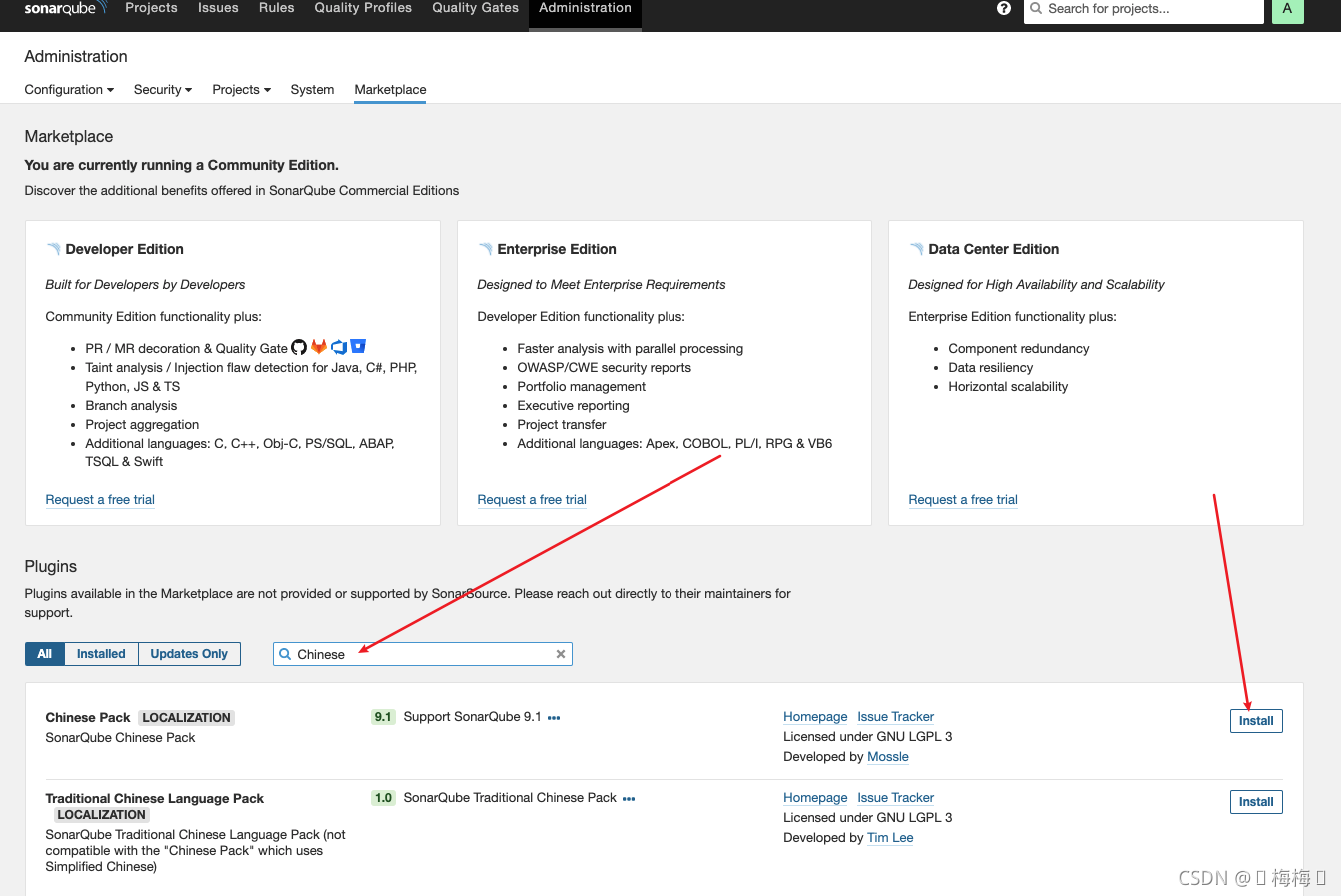Click the GitLab icon in Developer Edition
The image size is (1341, 896).
(x=319, y=347)
